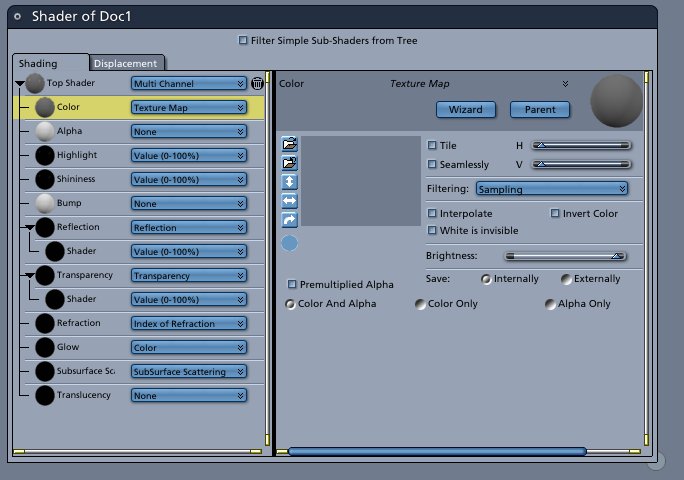The height and width of the screenshot is (480, 684).
Task: Click the double chevron next to Texture Map title
Action: [565, 83]
